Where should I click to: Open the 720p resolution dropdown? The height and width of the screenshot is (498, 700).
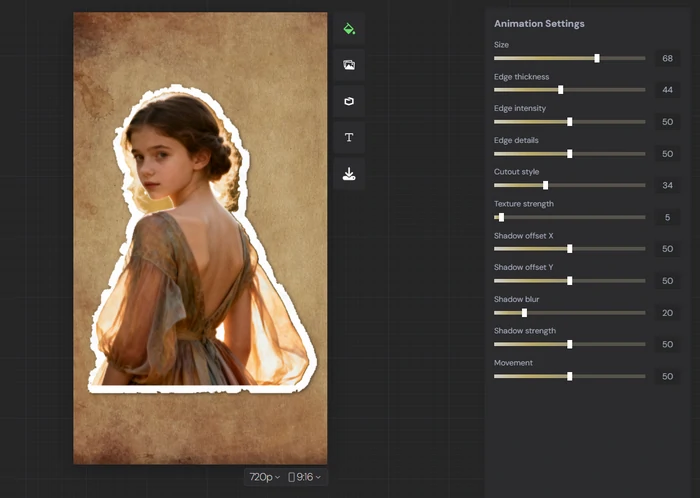[x=264, y=477]
